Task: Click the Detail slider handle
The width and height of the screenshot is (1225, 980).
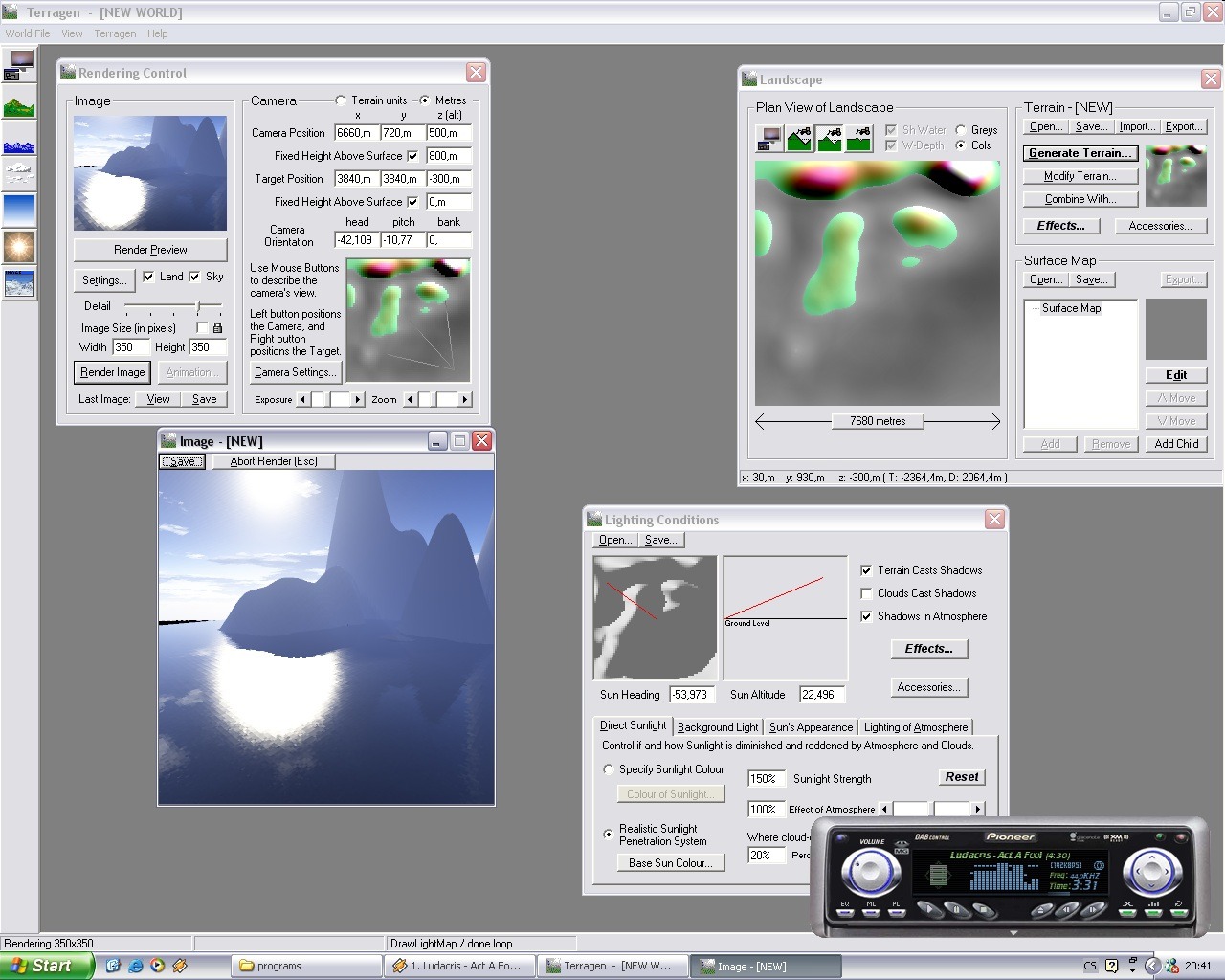Action: (198, 306)
